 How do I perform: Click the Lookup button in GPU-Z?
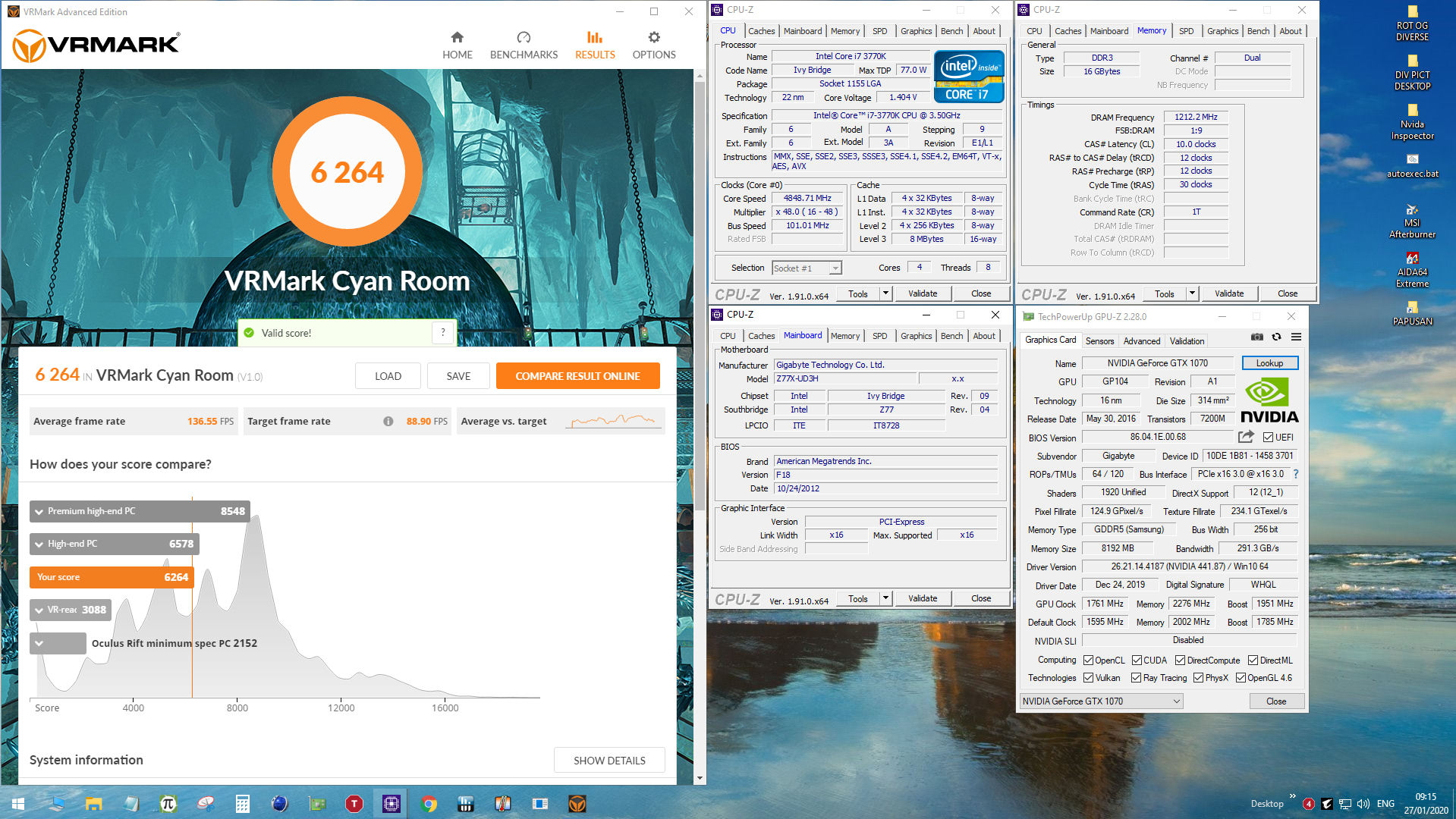click(x=1269, y=363)
